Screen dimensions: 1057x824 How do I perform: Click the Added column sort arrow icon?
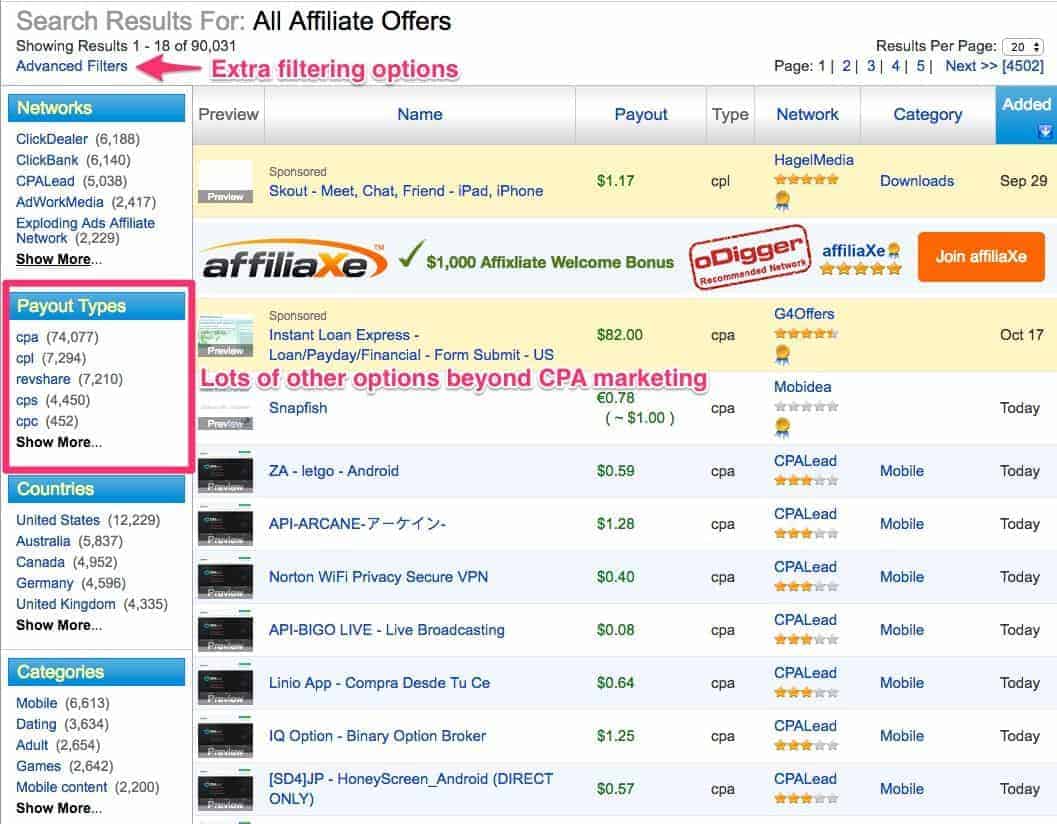1044,131
